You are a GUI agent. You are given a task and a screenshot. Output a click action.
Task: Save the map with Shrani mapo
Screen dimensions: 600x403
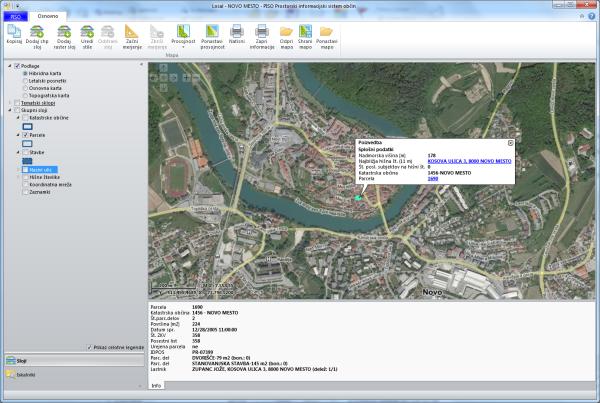[x=305, y=33]
